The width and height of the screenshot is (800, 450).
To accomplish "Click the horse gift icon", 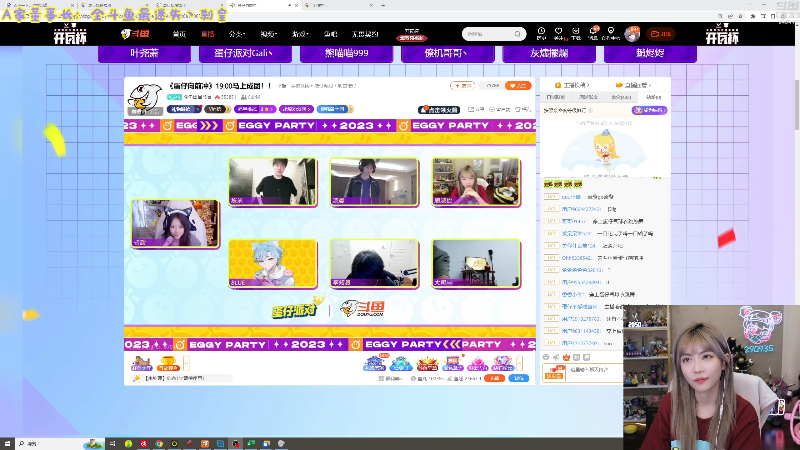I will pos(142,363).
